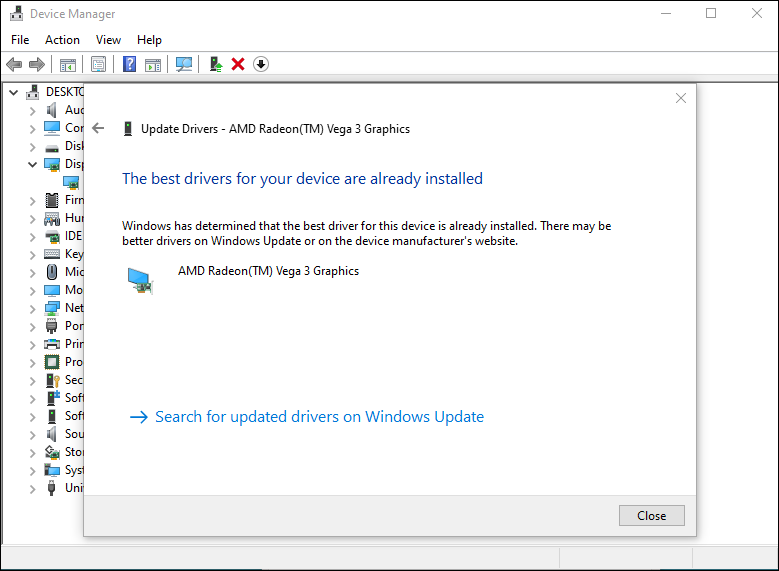This screenshot has width=779, height=571.
Task: Collapse the DESKTOP root tree node
Action: pos(14,92)
